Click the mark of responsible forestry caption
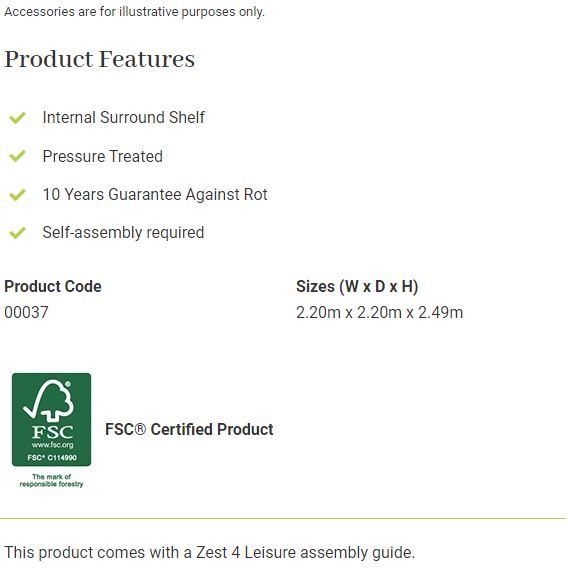567x569 pixels. tap(51, 480)
